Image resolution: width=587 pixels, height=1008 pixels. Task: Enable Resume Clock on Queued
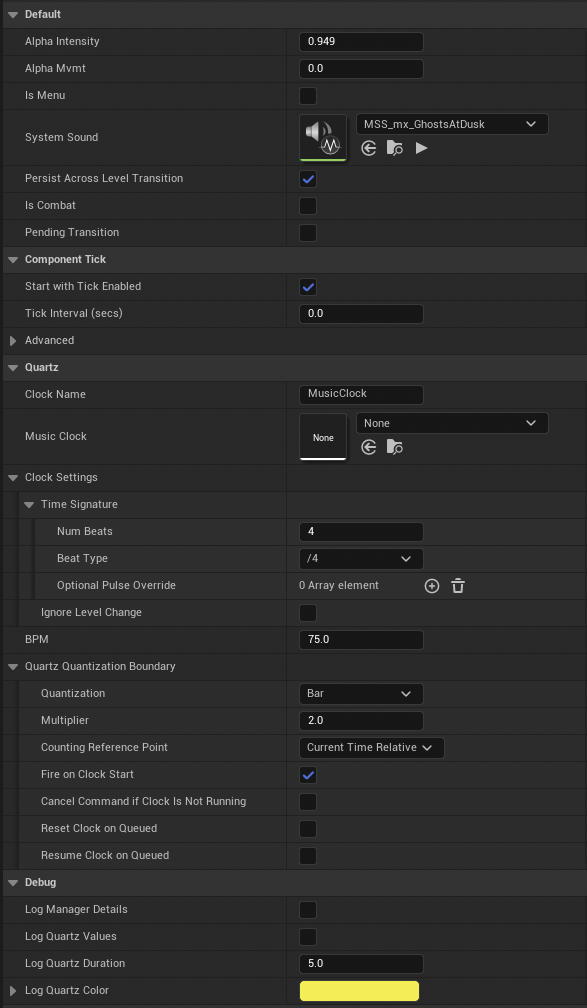tap(308, 856)
